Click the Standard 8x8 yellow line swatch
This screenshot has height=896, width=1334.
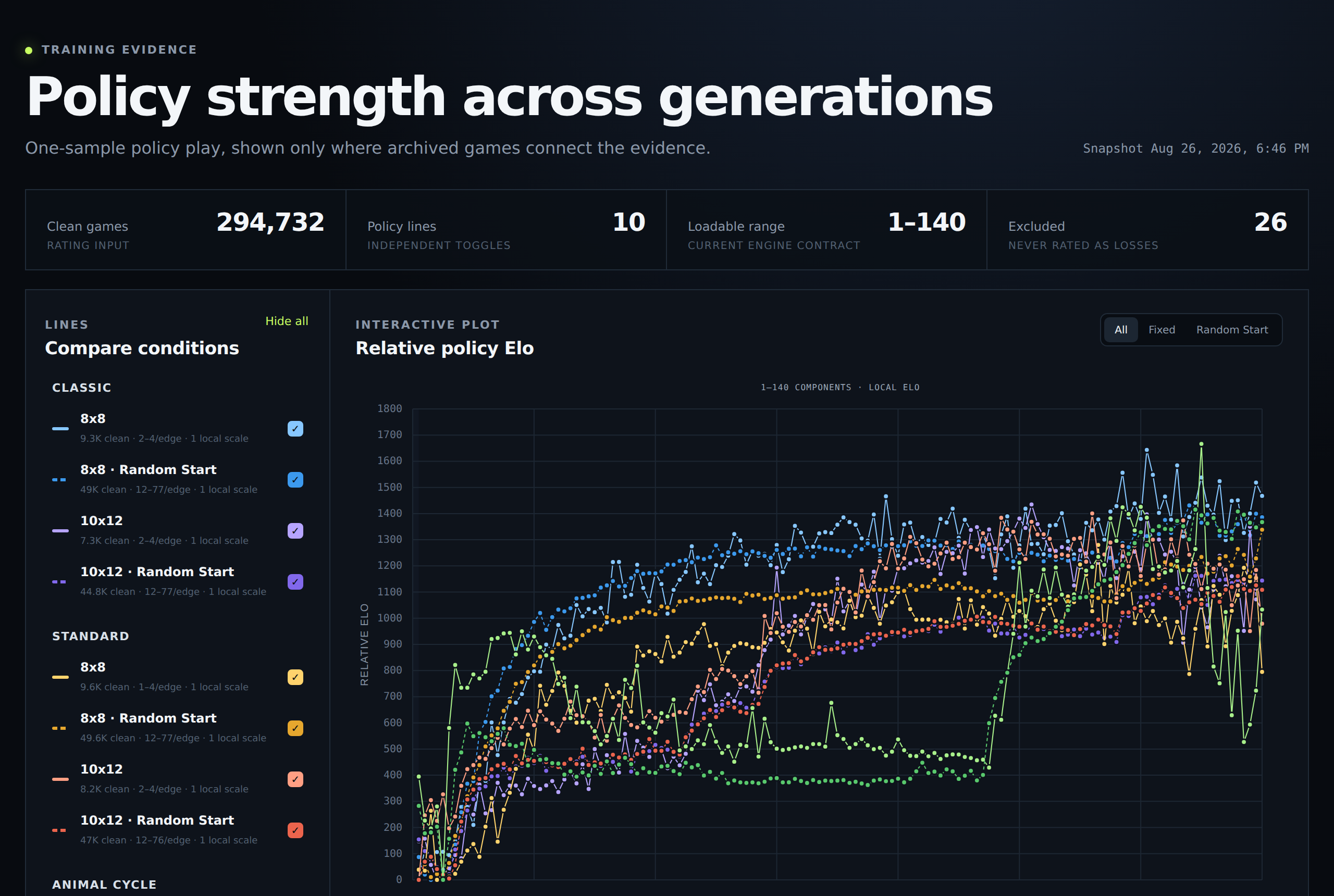tap(60, 677)
